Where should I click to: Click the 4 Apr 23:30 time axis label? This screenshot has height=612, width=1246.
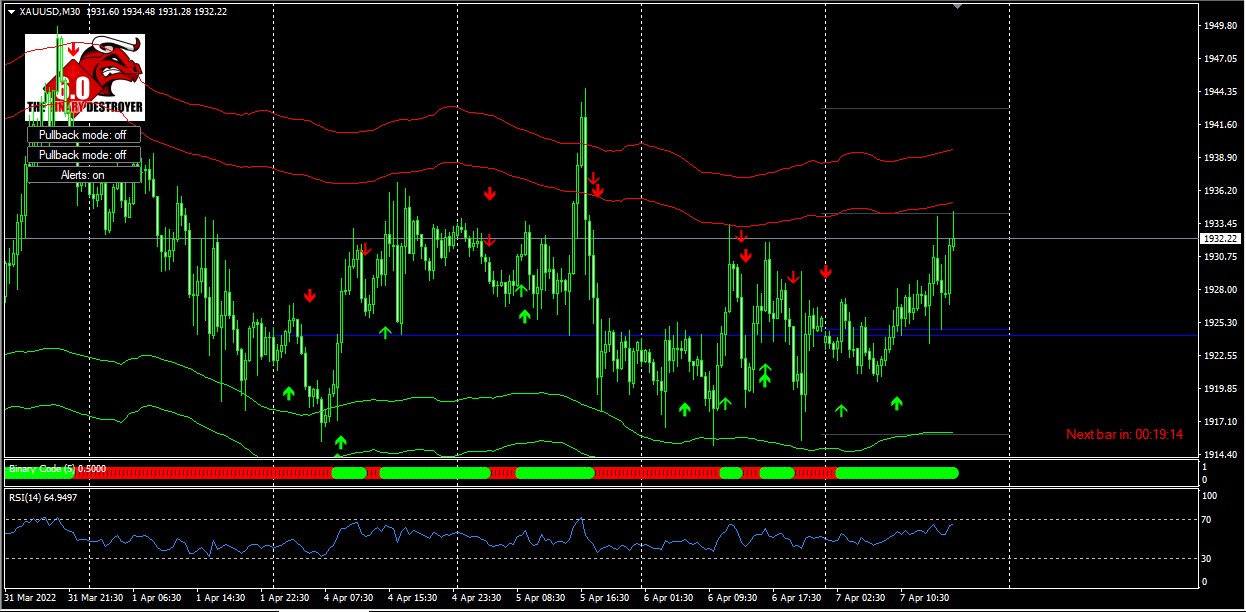pyautogui.click(x=478, y=598)
